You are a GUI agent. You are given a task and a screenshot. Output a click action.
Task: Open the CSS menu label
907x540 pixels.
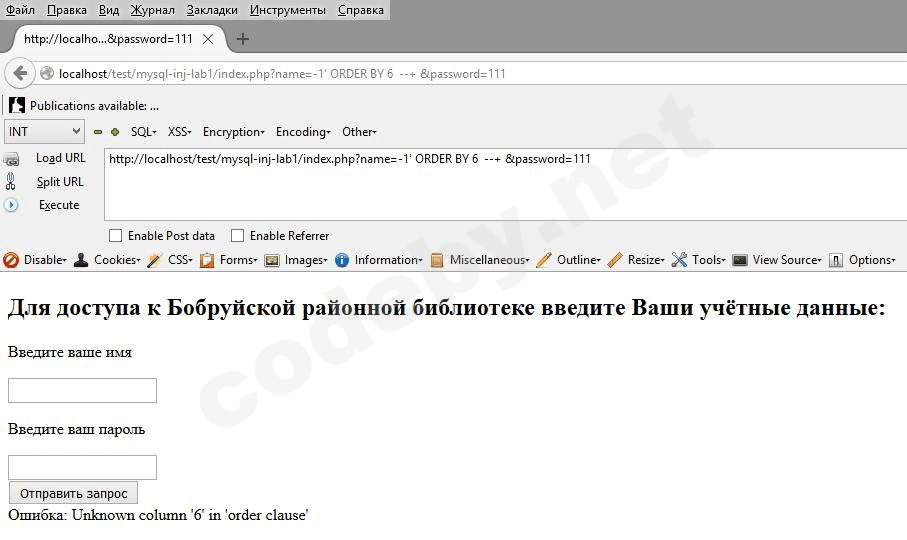(180, 260)
